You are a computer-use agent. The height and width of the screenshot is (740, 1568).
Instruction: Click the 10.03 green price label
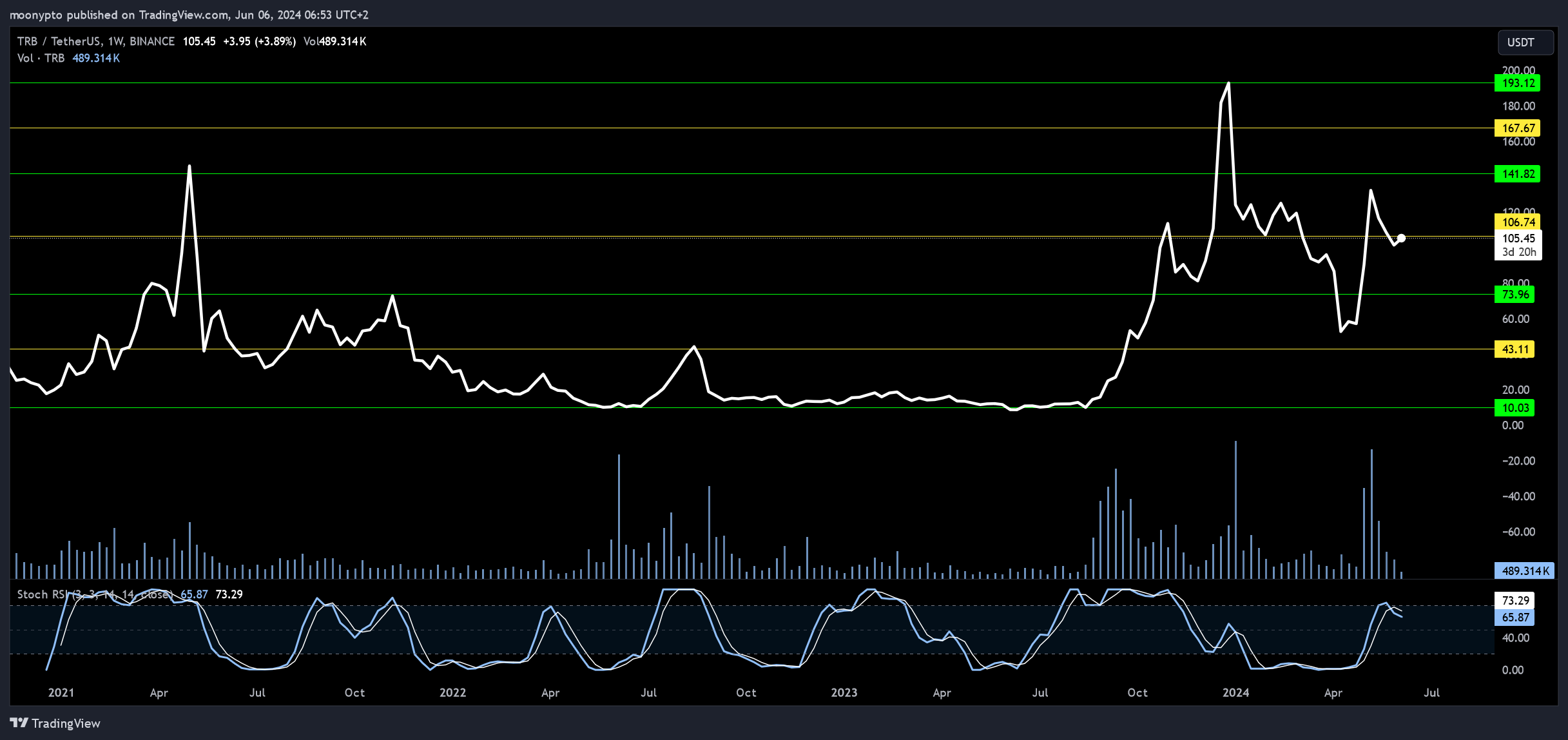tap(1515, 408)
